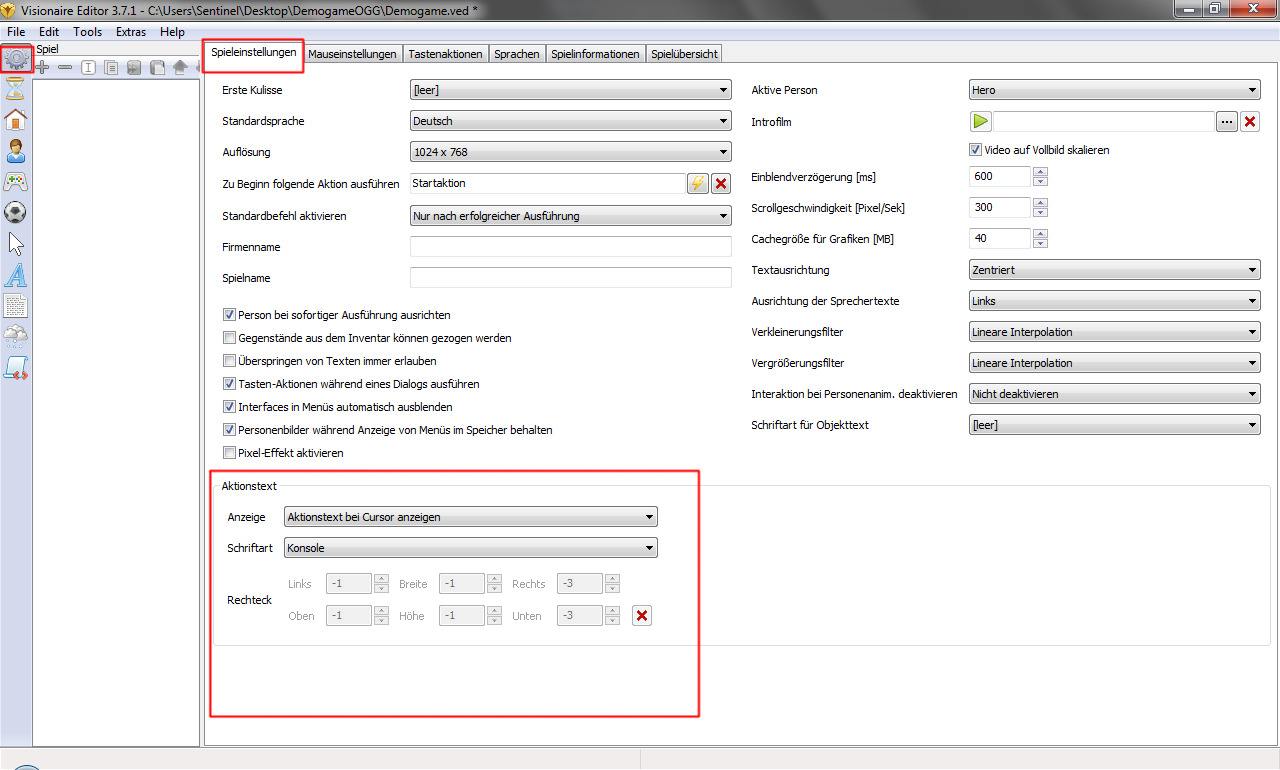Viewport: 1280px width, 770px height.
Task: Click the copy list toolbar icon
Action: 111,67
